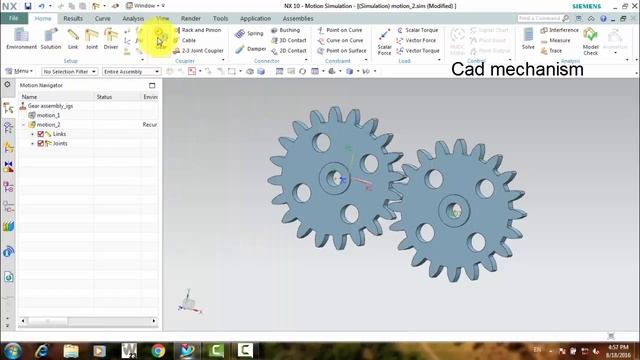
Task: Open Chrome from the taskbar
Action: [x=158, y=350]
